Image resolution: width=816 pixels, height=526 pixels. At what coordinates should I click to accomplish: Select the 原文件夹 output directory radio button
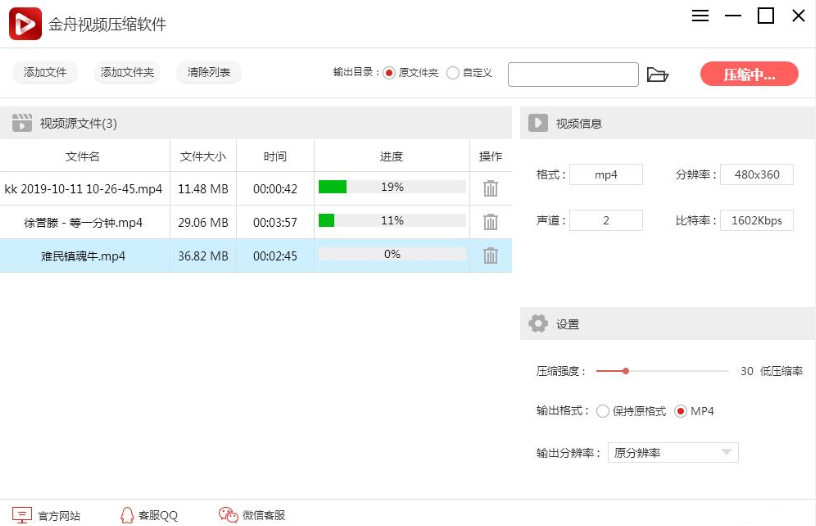click(x=389, y=73)
